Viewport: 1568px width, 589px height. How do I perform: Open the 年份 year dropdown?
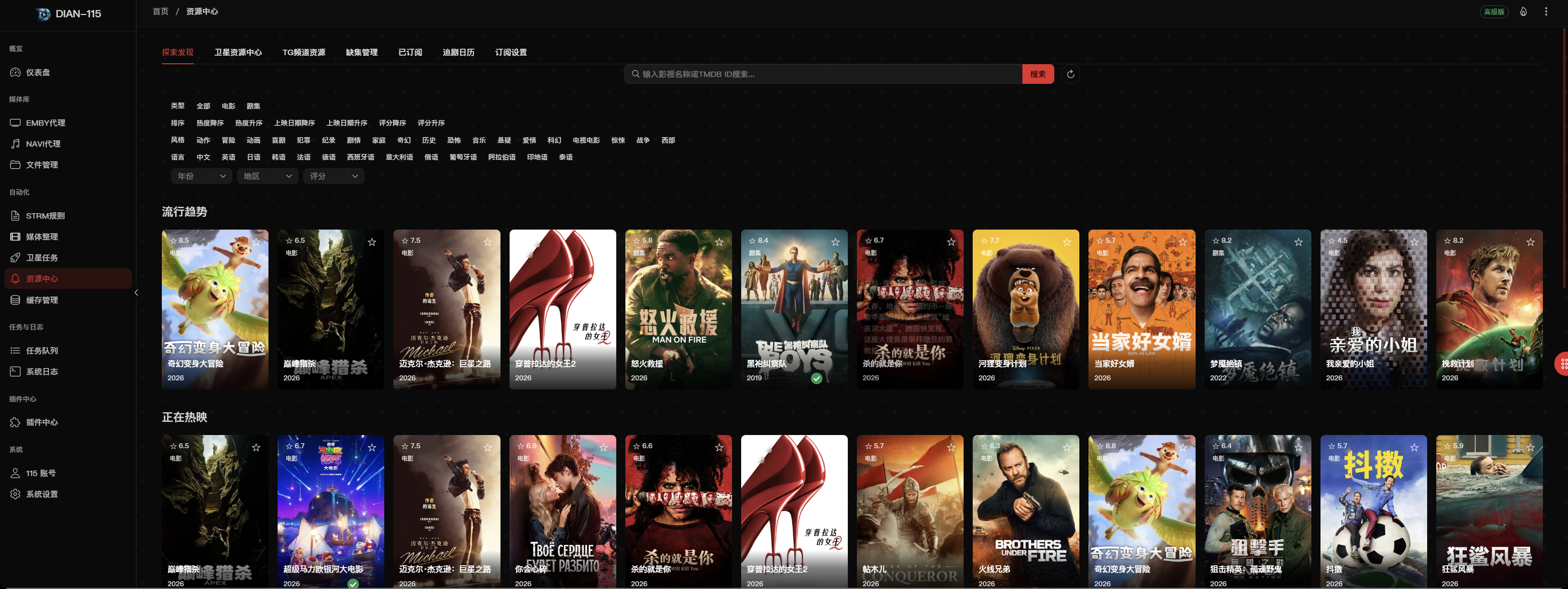[201, 176]
